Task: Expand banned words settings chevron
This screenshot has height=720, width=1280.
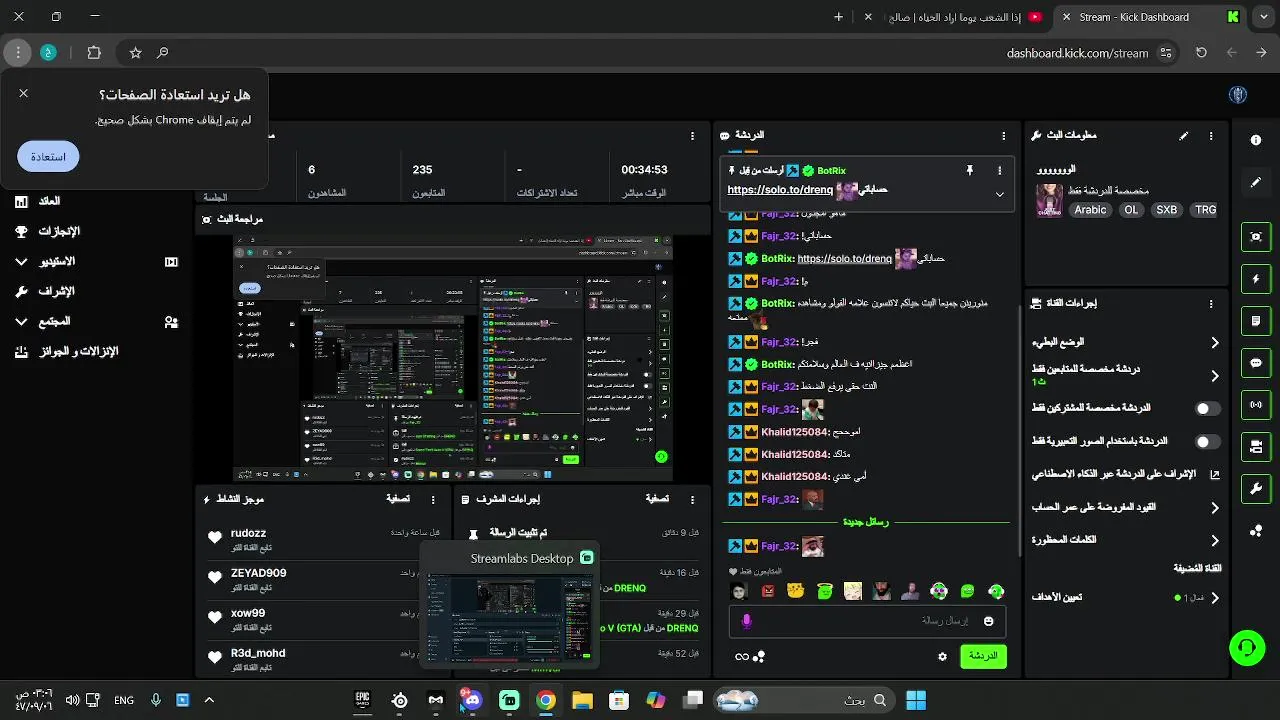Action: tap(1215, 541)
